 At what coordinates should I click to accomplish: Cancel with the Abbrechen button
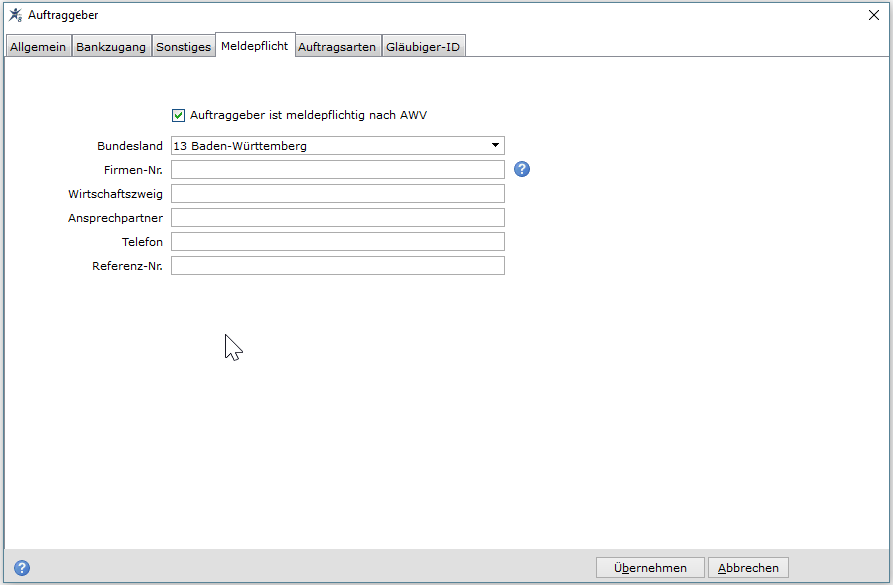[x=748, y=568]
